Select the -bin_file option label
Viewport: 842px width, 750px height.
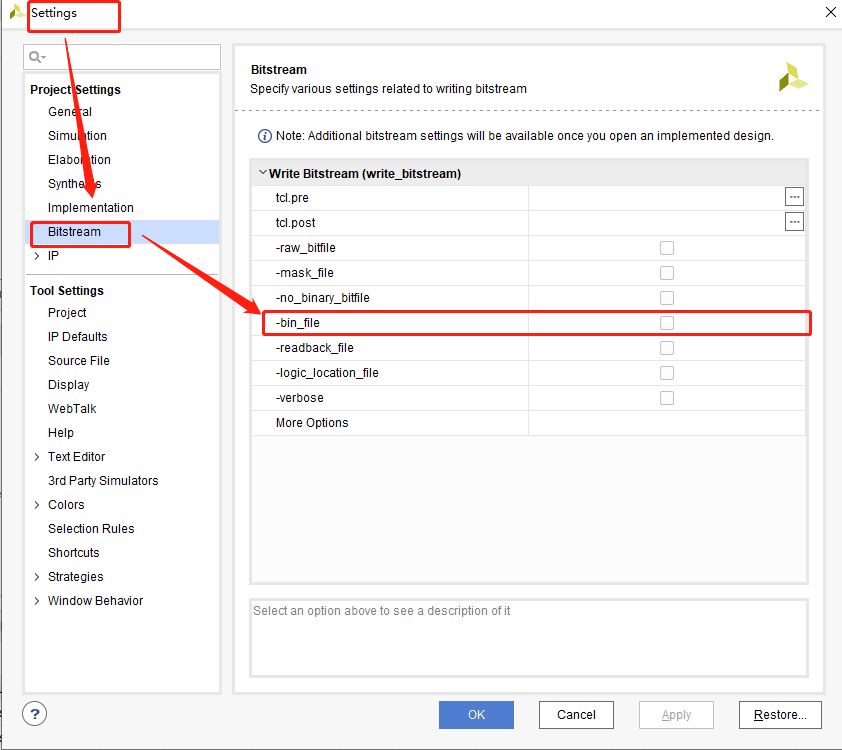coord(297,323)
